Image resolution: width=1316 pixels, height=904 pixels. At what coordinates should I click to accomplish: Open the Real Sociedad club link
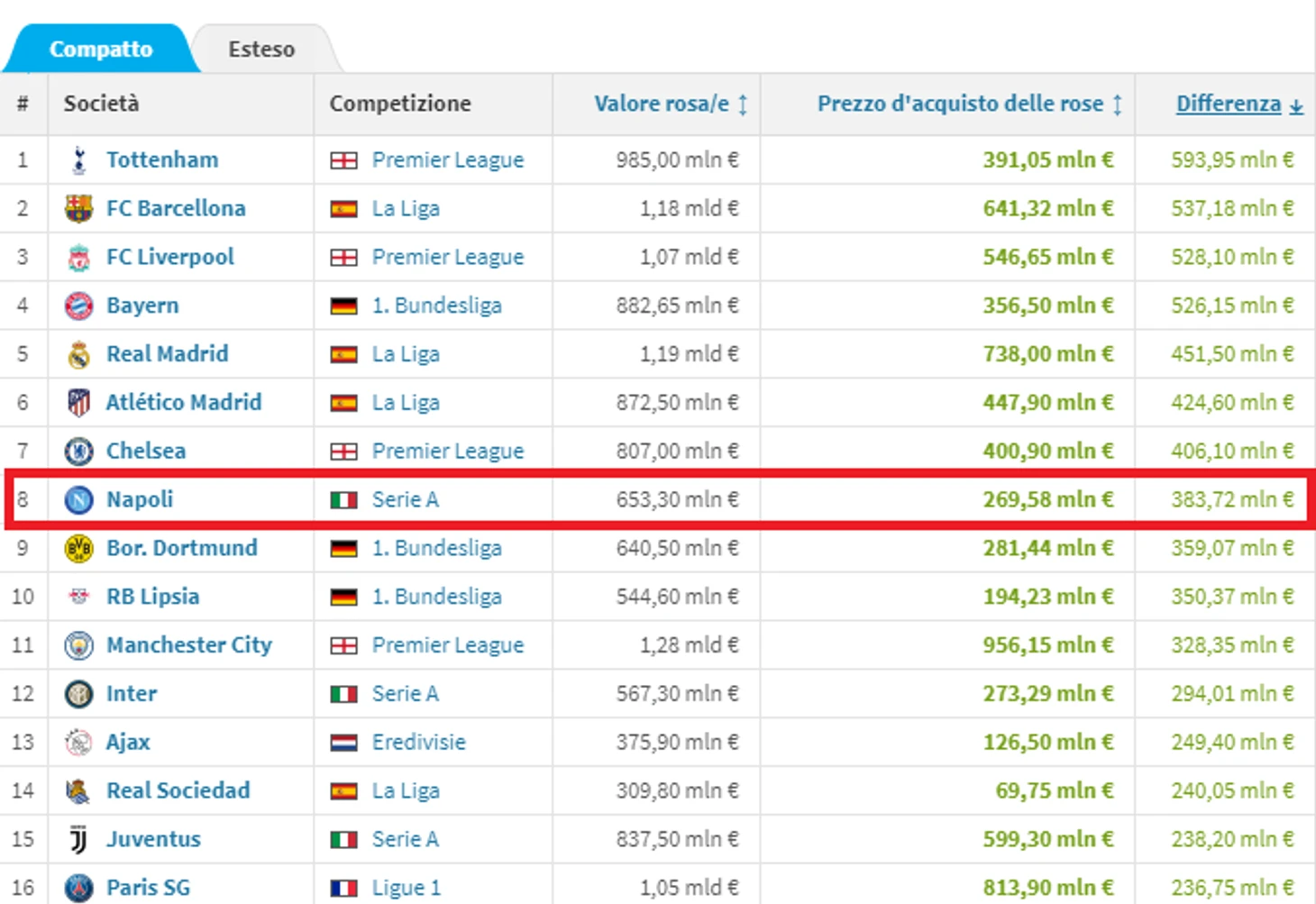tap(178, 790)
